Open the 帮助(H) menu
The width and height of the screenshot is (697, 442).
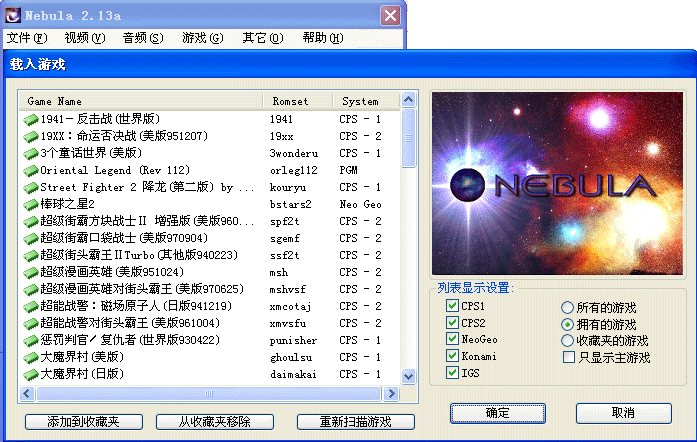pyautogui.click(x=323, y=38)
